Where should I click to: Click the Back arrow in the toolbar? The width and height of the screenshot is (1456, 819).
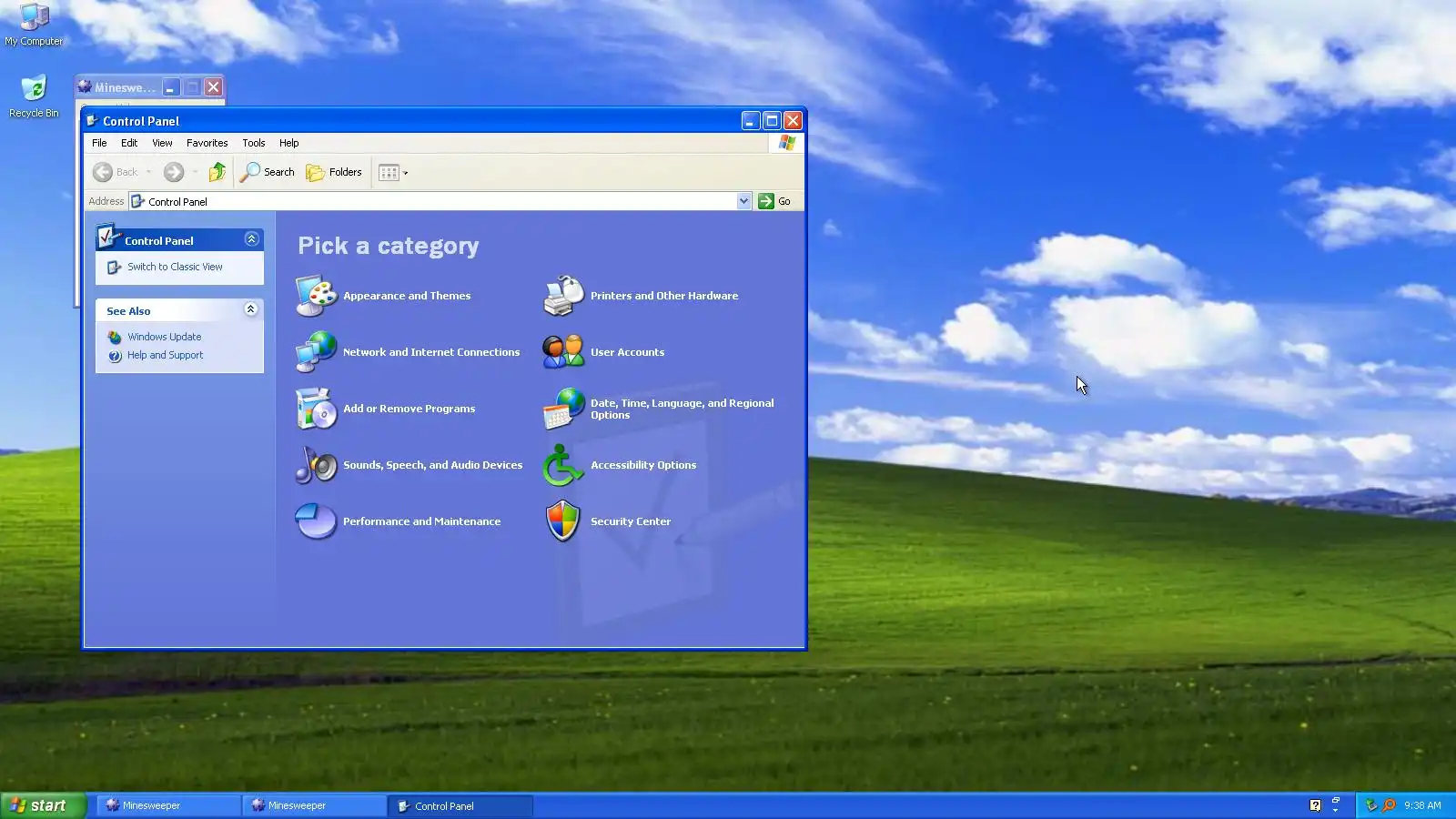pyautogui.click(x=103, y=172)
